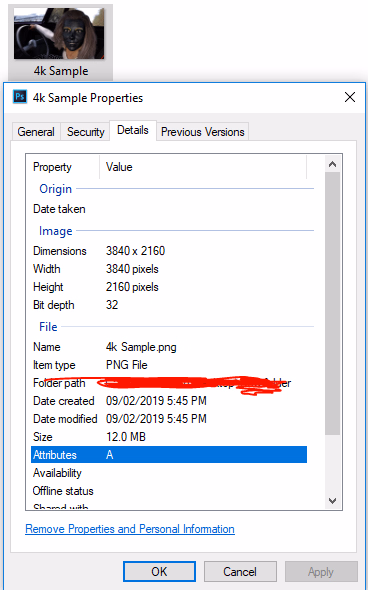
Task: Select the highlighted Attributes row
Action: (x=169, y=455)
